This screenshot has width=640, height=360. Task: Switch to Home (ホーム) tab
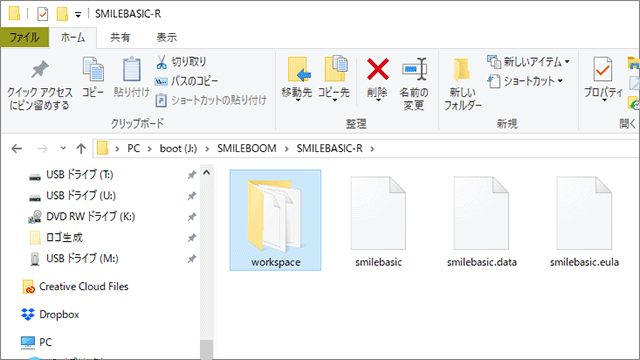pyautogui.click(x=73, y=38)
